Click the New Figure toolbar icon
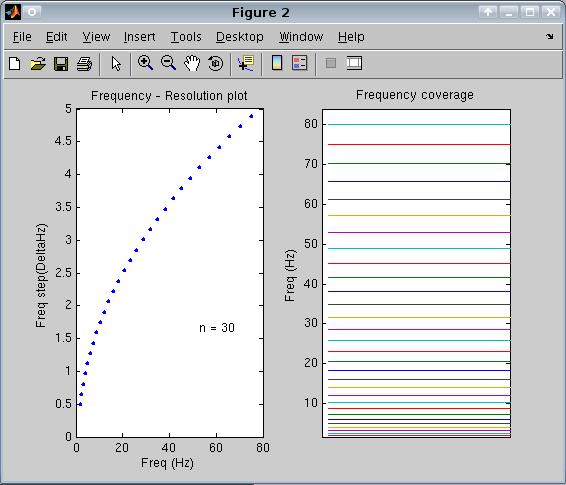Viewport: 566px width, 485px height. (15, 64)
